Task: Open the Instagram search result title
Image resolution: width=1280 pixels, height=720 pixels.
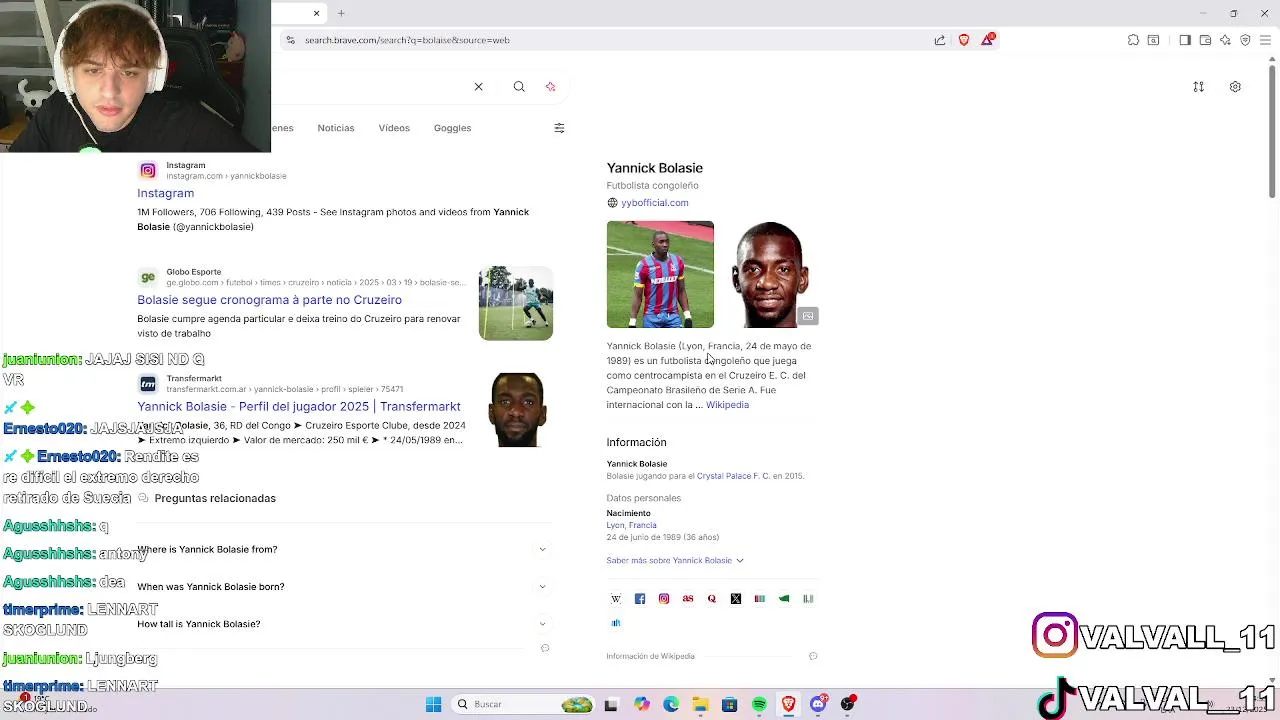Action: click(x=165, y=193)
